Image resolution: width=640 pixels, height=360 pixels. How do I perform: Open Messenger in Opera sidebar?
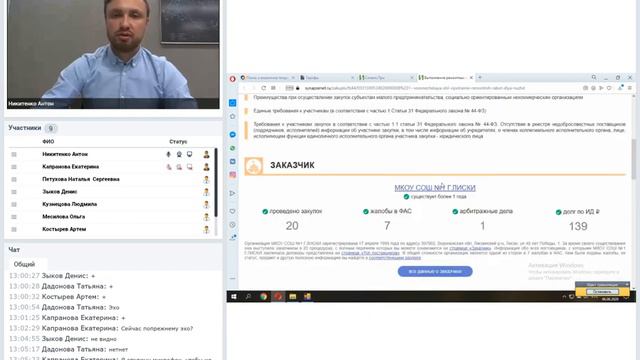click(x=233, y=134)
